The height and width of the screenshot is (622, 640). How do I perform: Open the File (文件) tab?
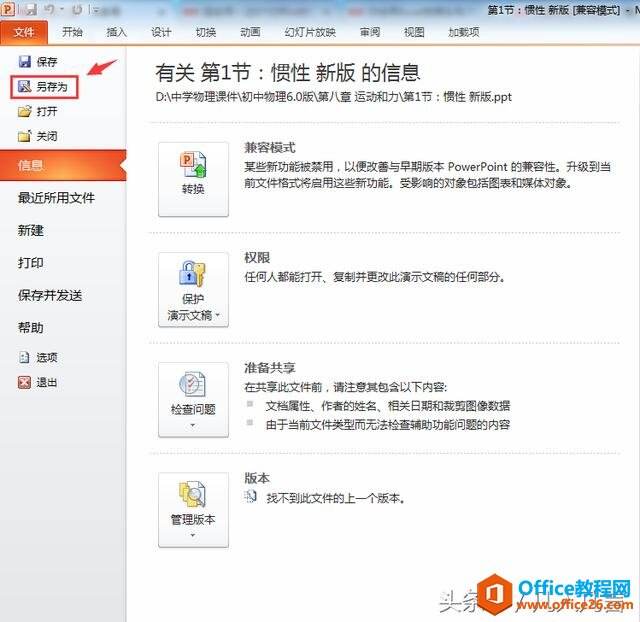tap(24, 32)
